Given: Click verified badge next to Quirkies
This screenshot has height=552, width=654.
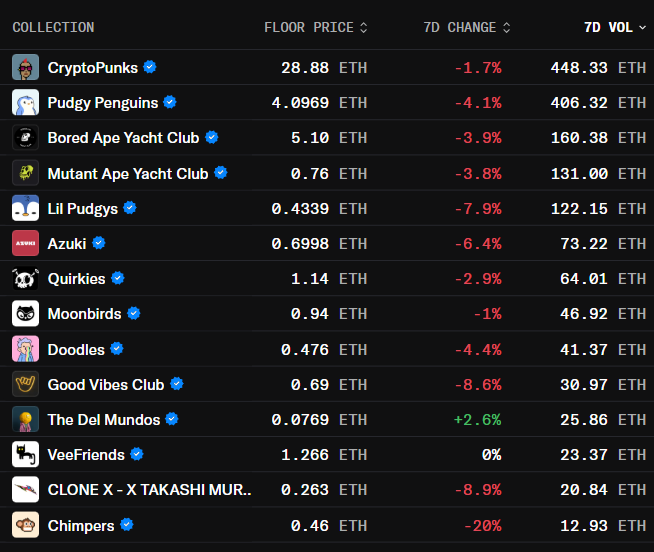Looking at the screenshot, I should click(118, 278).
